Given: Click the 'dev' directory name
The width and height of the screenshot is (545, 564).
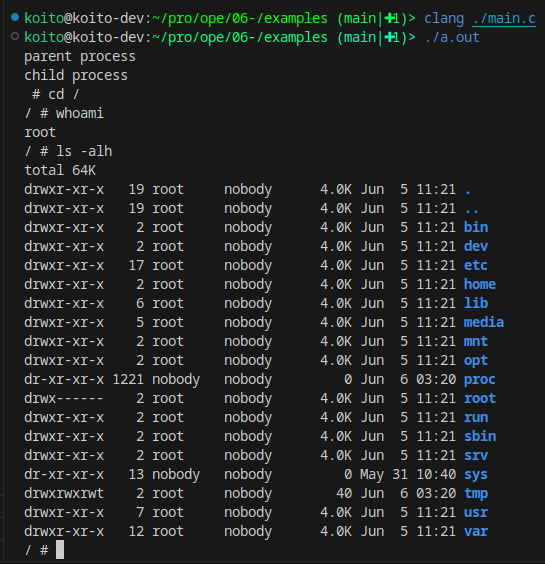Looking at the screenshot, I should pyautogui.click(x=476, y=246).
